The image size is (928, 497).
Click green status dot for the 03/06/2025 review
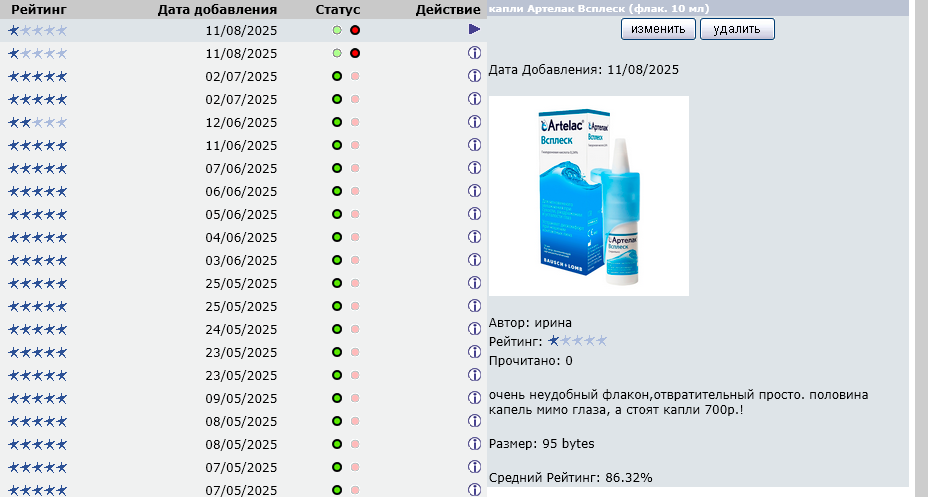pos(337,260)
